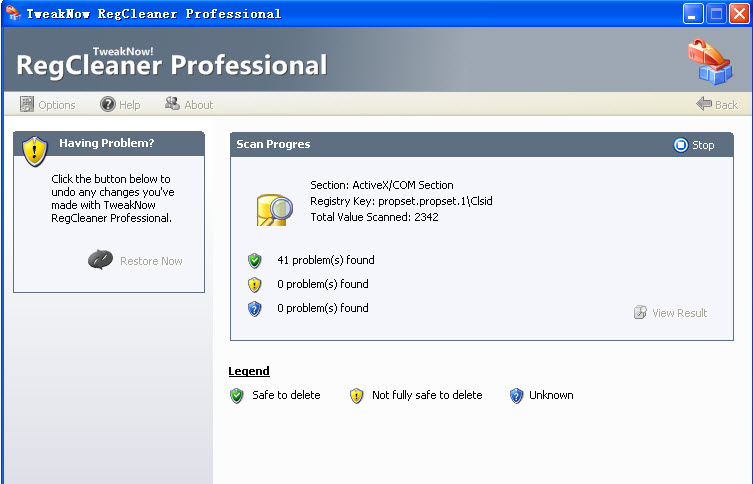
Task: Click the View Result document icon
Action: [640, 313]
